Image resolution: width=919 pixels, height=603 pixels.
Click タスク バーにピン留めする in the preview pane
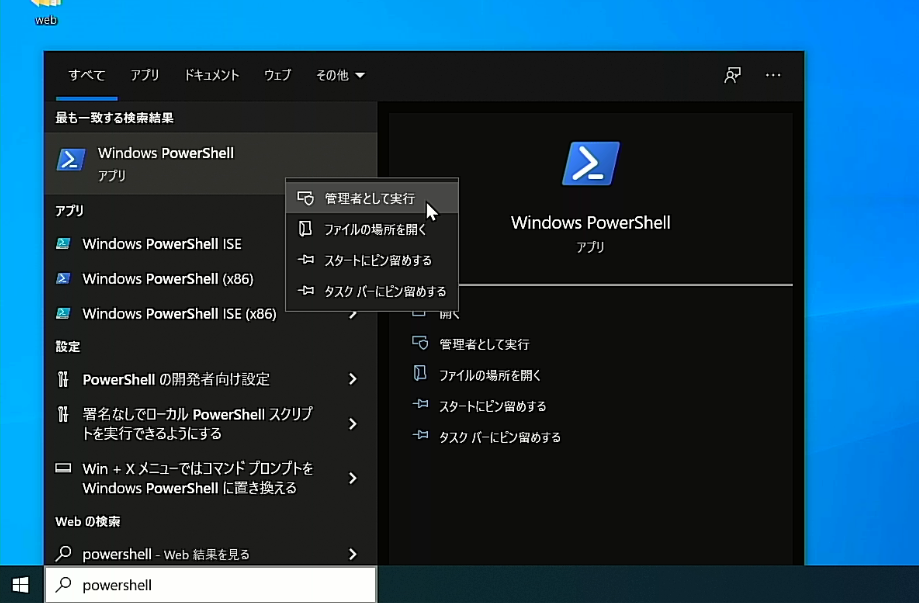(500, 438)
